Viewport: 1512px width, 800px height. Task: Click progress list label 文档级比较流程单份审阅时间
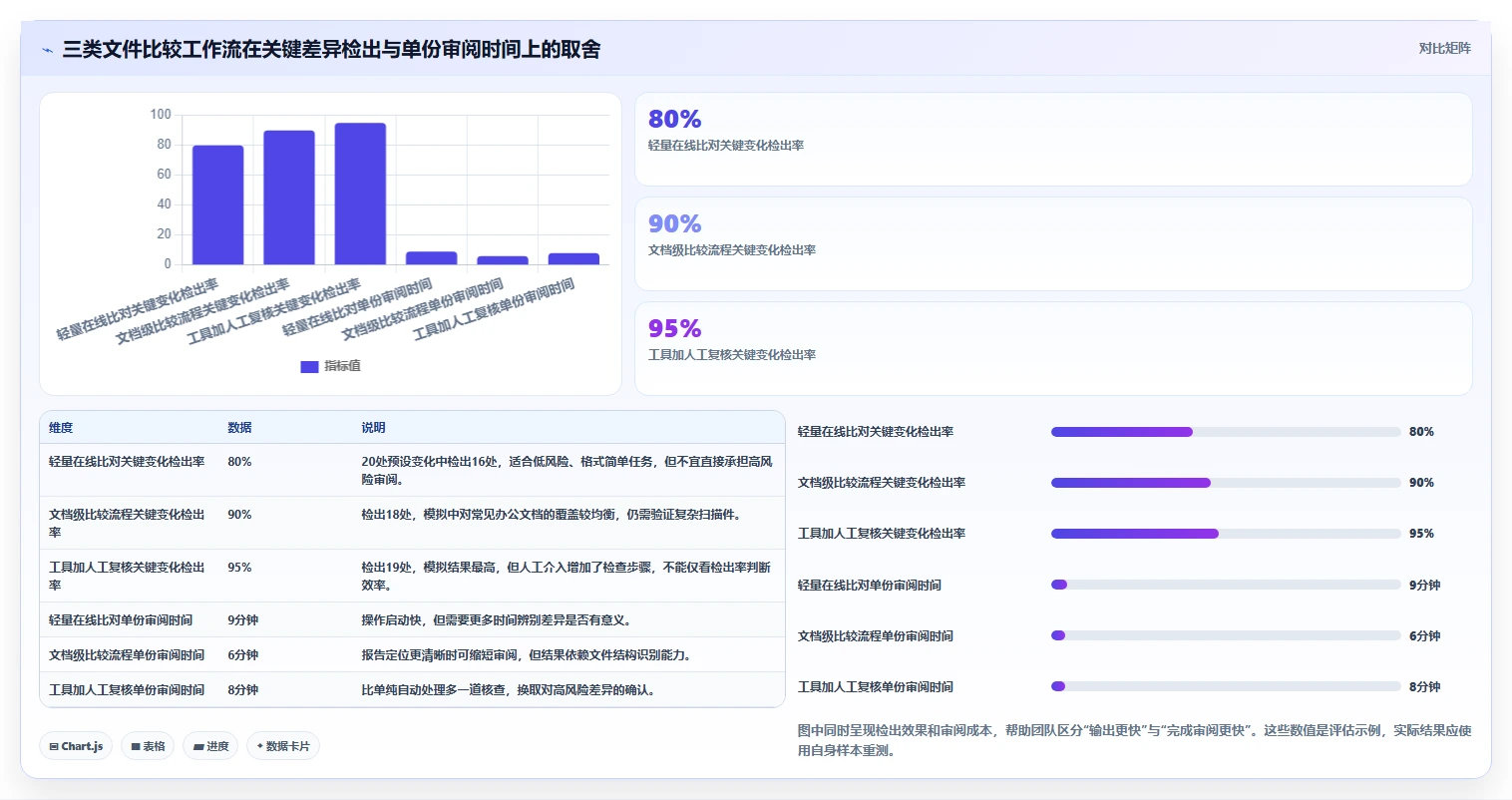[x=876, y=635]
